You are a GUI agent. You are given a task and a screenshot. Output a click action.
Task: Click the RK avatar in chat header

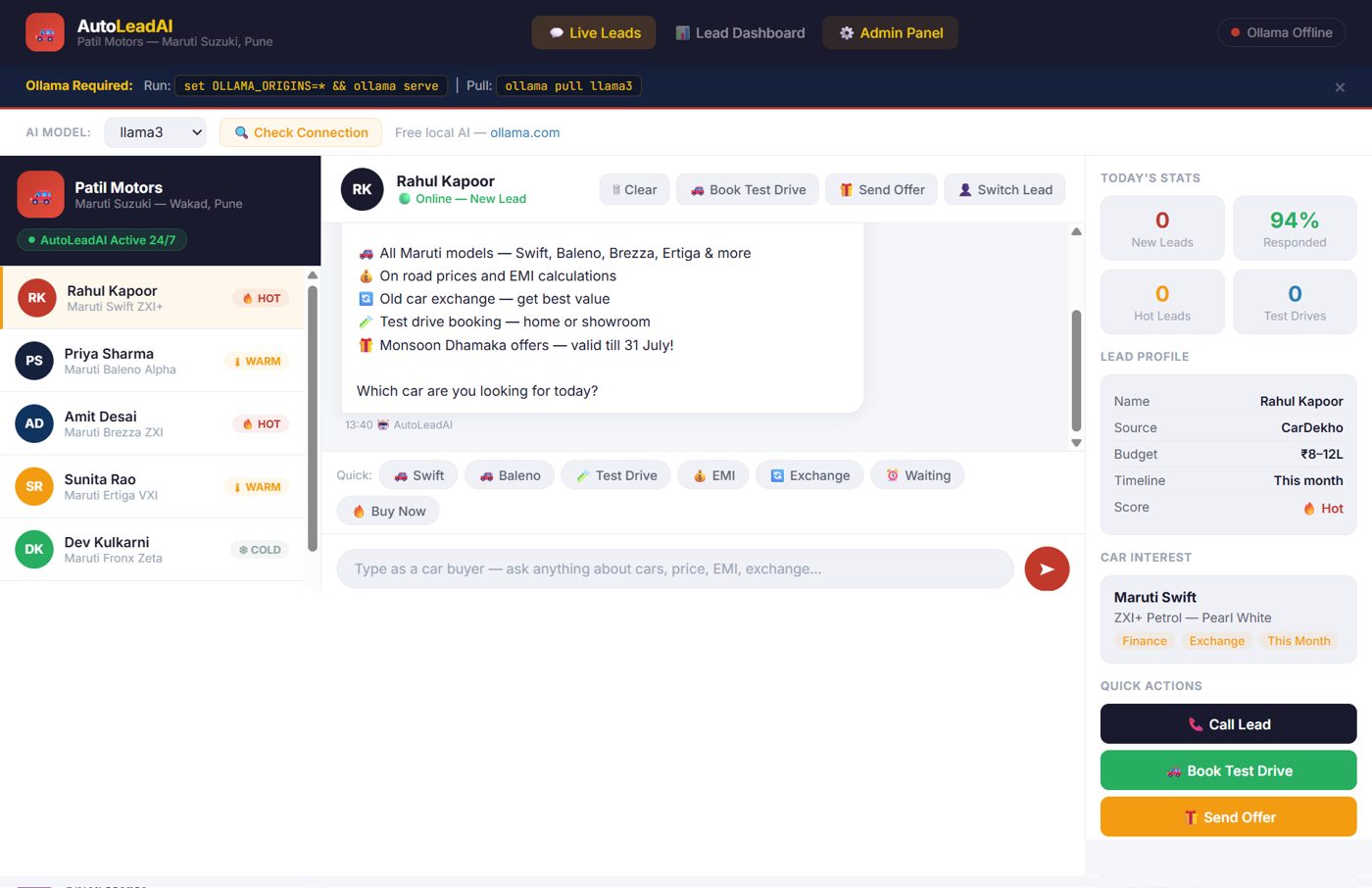(362, 189)
